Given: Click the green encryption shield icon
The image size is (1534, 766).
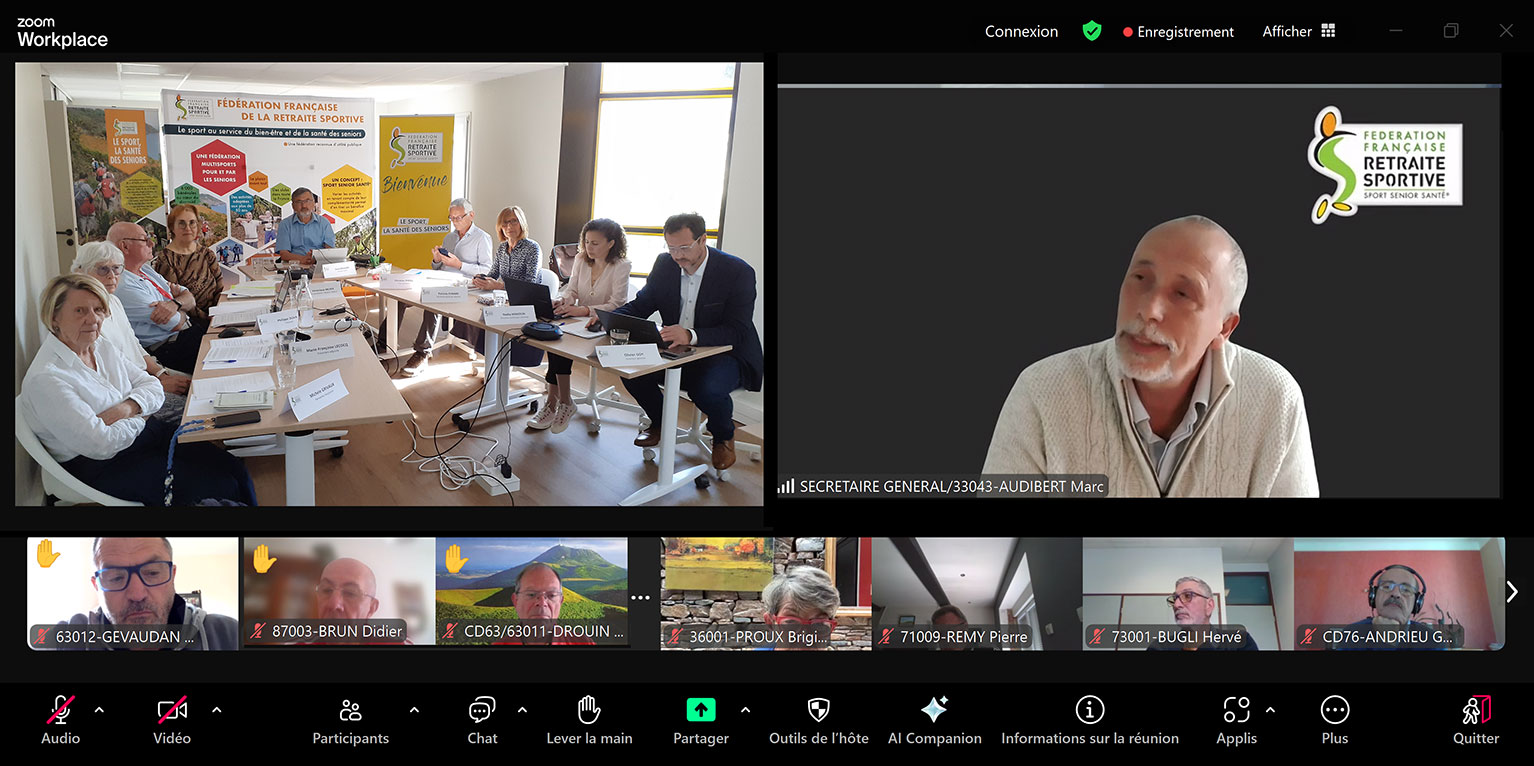Looking at the screenshot, I should (1092, 31).
